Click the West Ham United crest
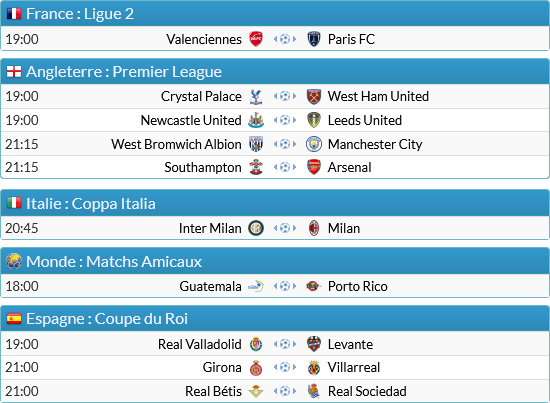This screenshot has height=403, width=550. [x=314, y=96]
